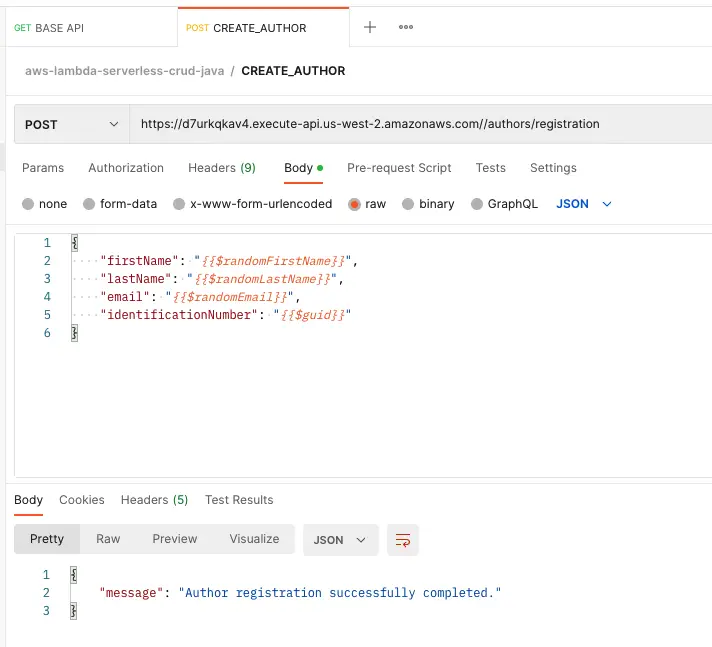The image size is (712, 647).
Task: Click the firstName line in the body editor
Action: [229, 261]
